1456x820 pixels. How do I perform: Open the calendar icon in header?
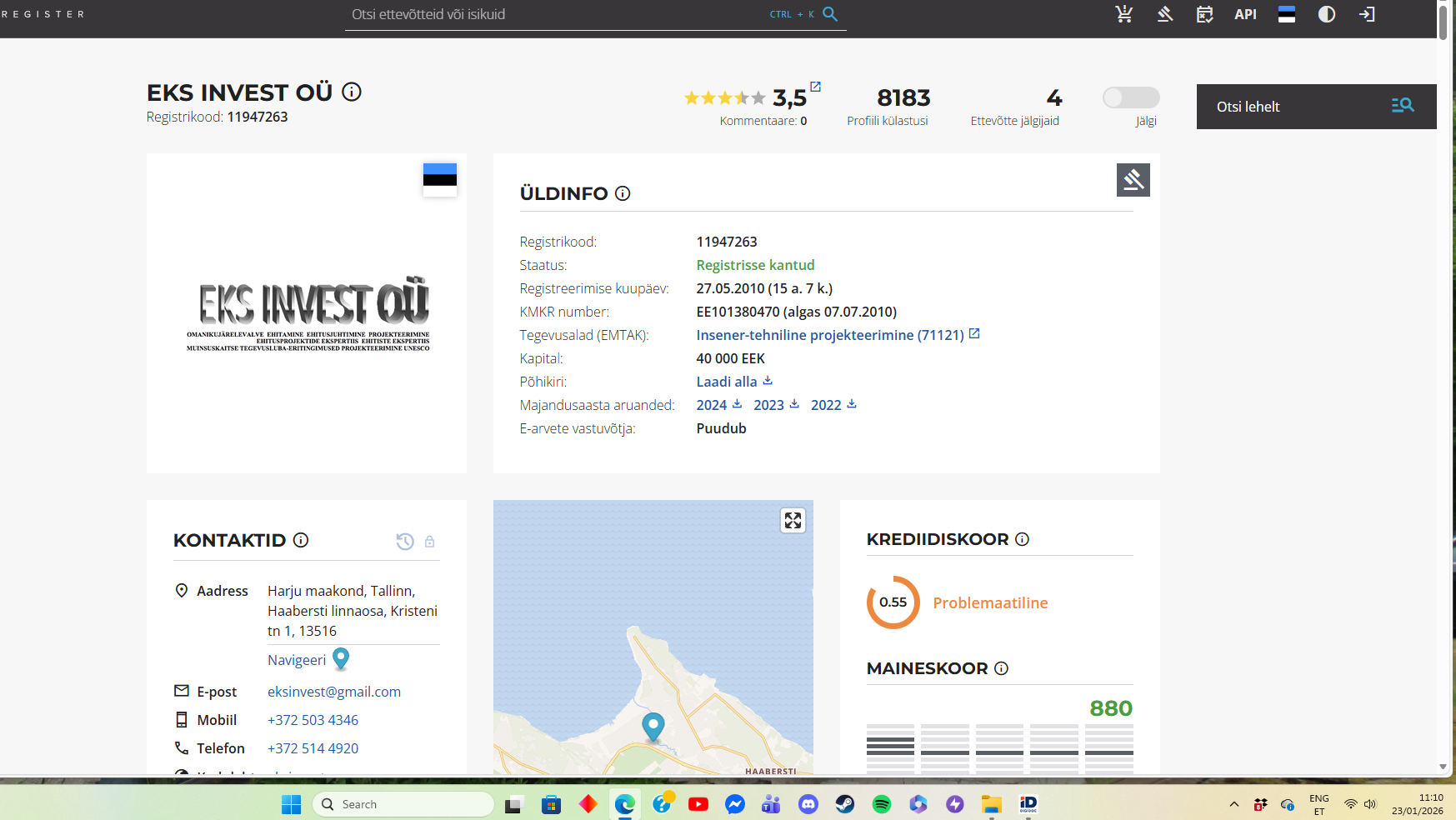coord(1204,14)
